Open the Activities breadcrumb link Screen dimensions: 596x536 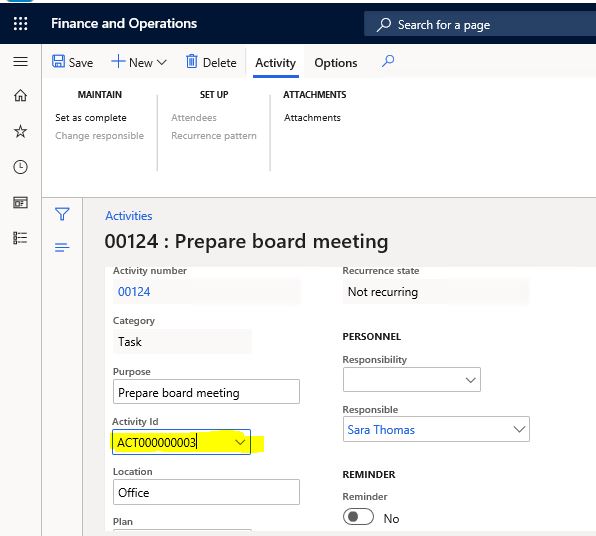pos(129,216)
